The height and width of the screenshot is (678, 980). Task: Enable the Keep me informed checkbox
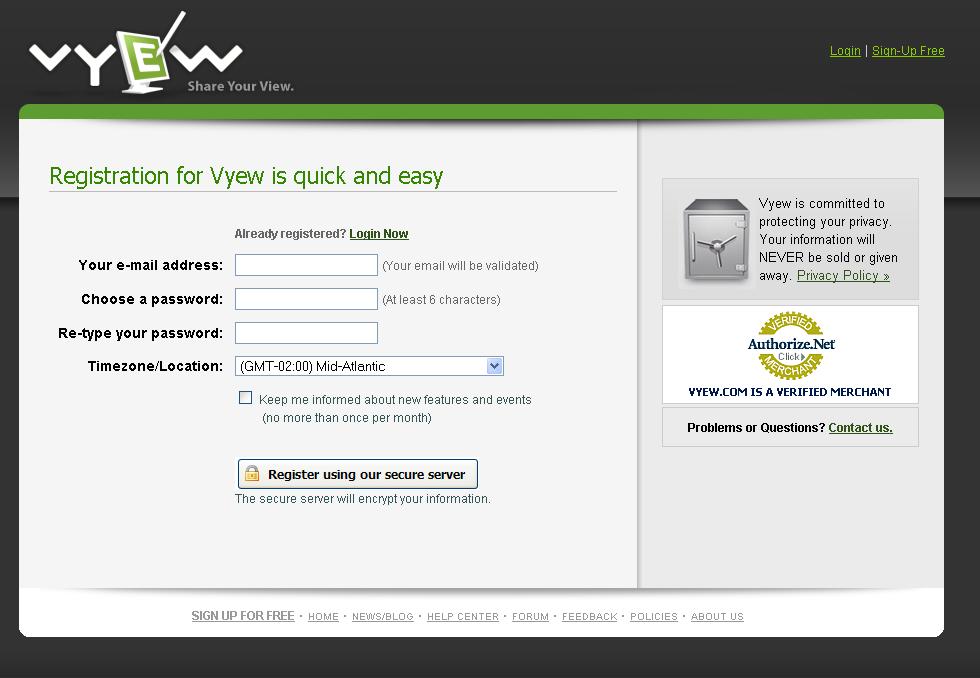click(246, 398)
